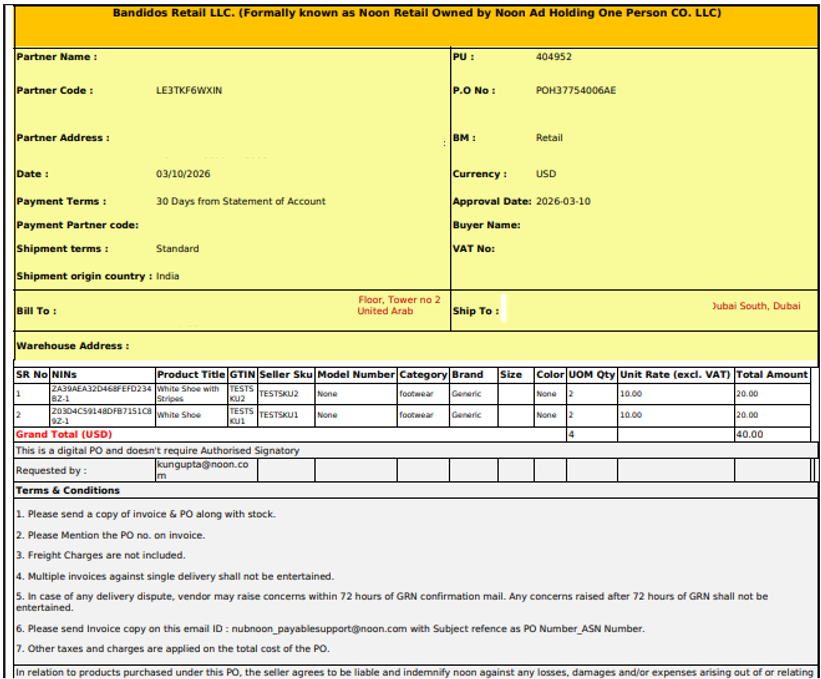Viewport: 821px width, 679px height.
Task: Select the approval date 2026-03-10
Action: click(563, 201)
